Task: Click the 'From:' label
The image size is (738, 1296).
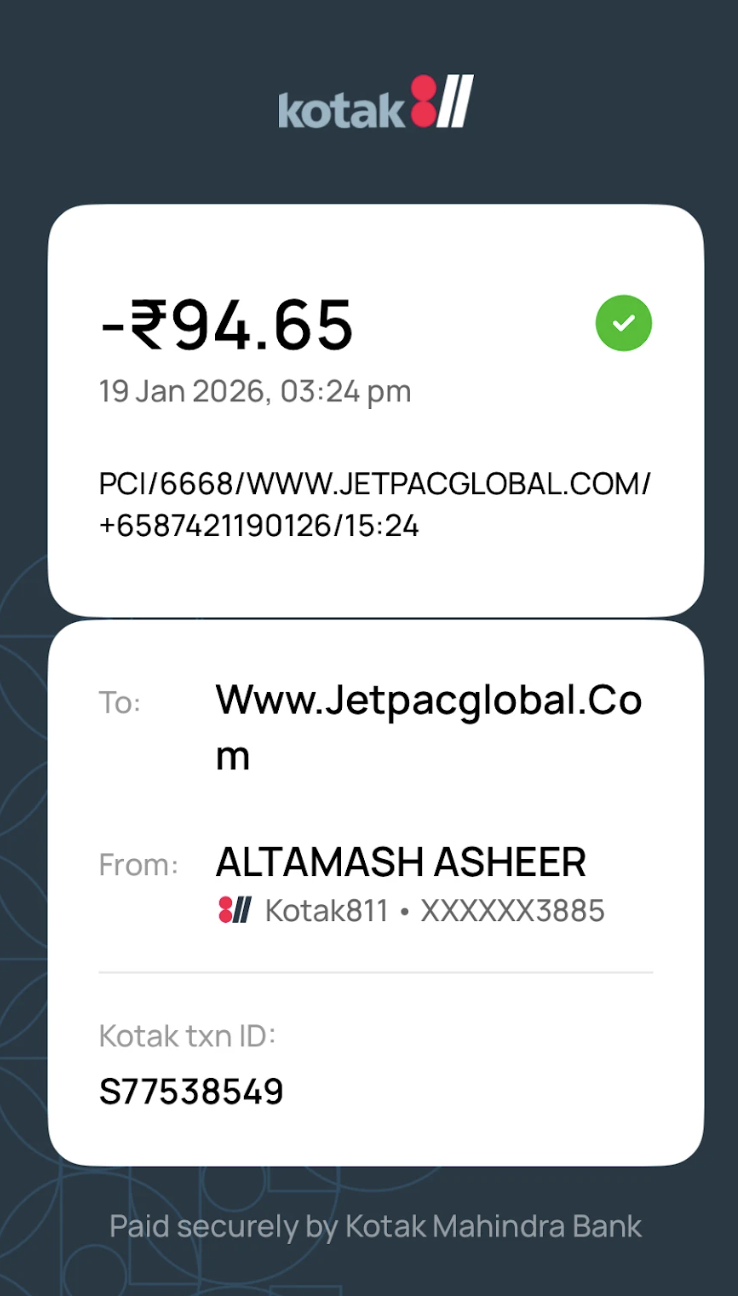Action: 138,865
